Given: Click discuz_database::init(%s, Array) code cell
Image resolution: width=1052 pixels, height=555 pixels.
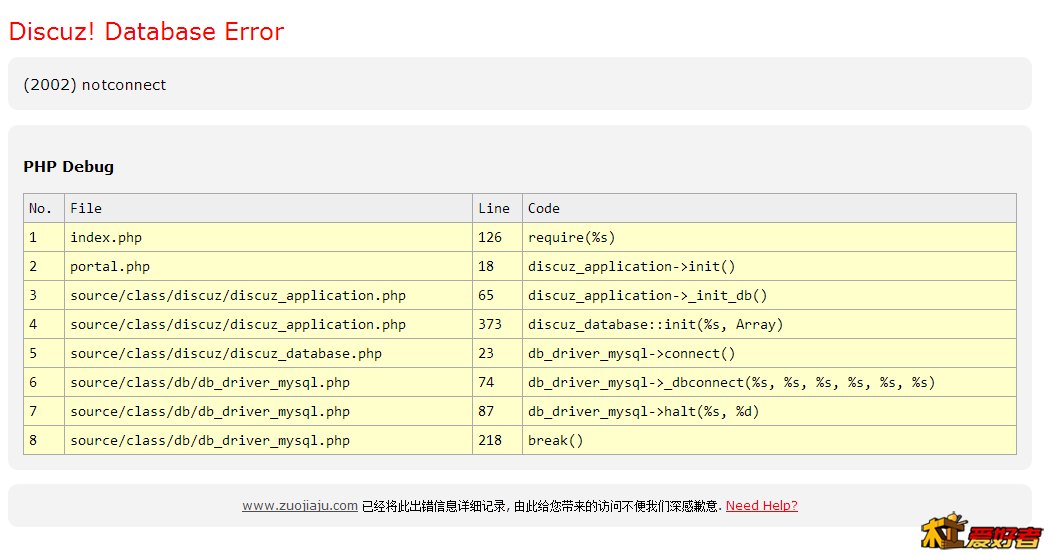Looking at the screenshot, I should pos(769,325).
